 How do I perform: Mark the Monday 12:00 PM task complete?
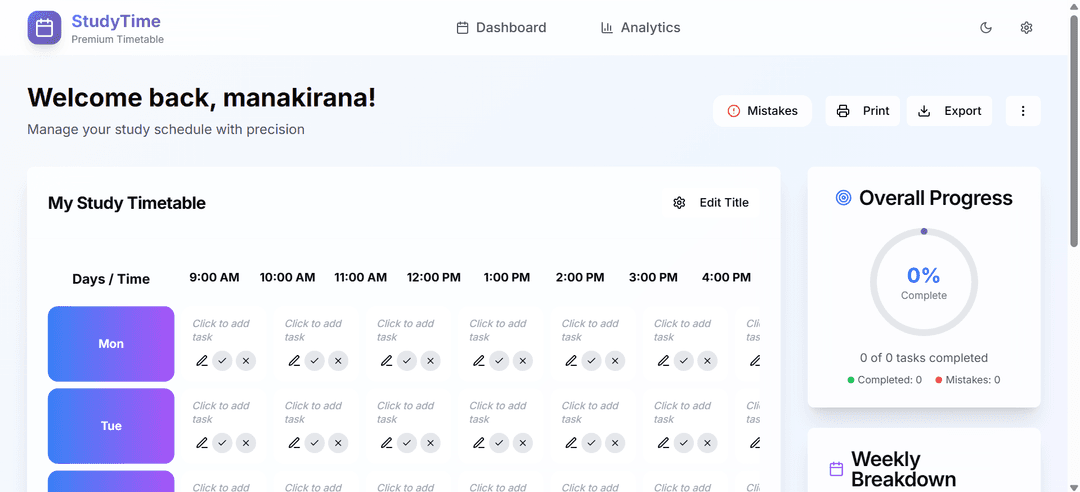click(x=499, y=360)
